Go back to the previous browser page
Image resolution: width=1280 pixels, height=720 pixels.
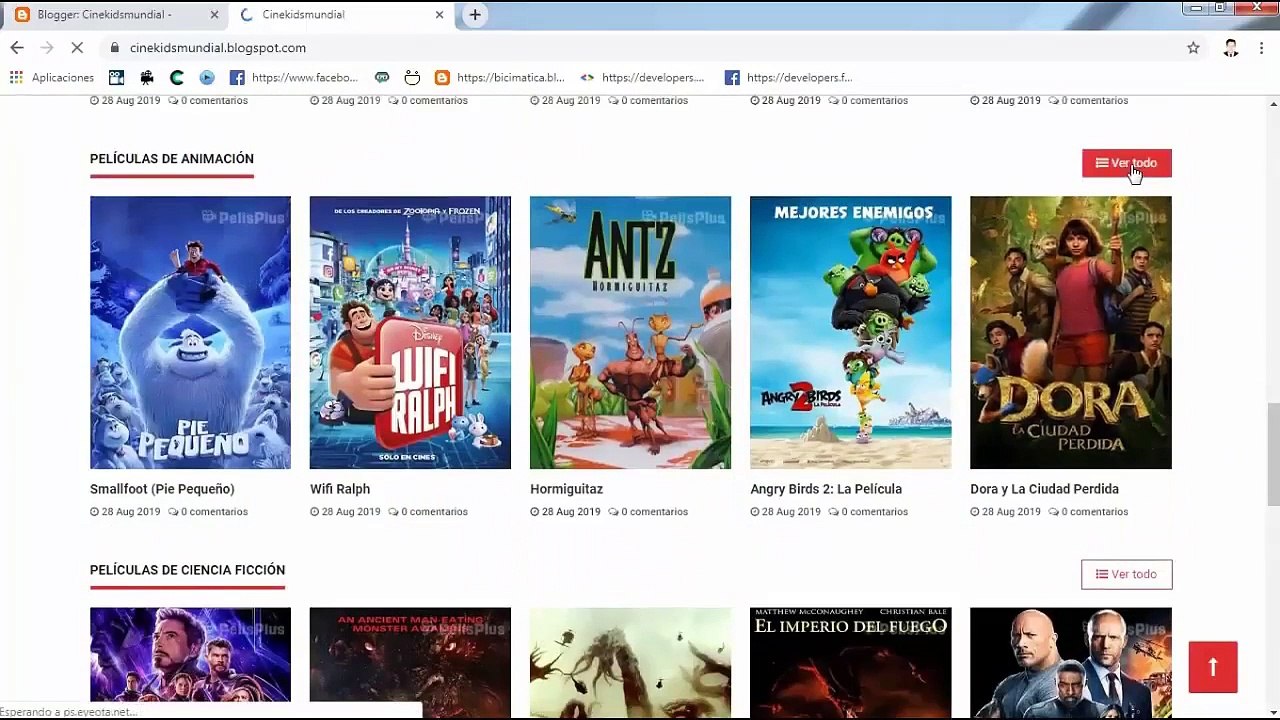pyautogui.click(x=17, y=47)
